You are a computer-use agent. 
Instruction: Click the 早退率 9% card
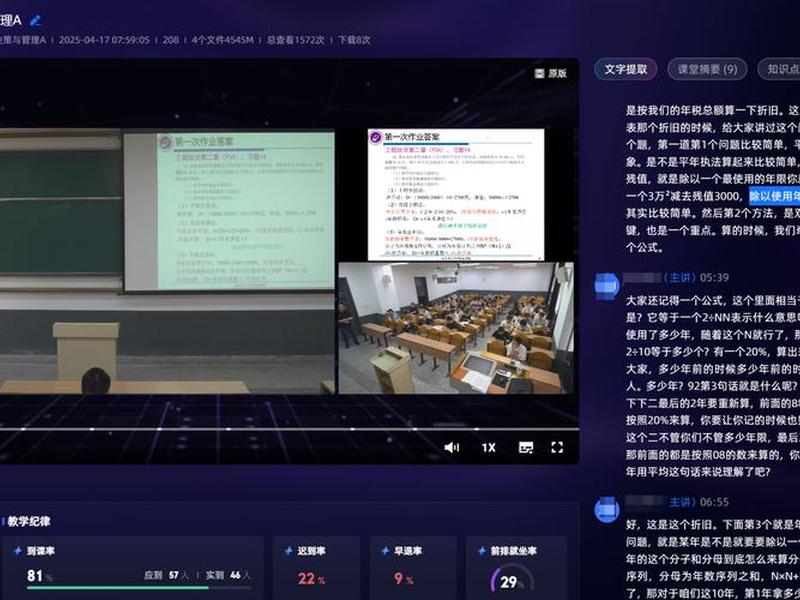click(x=413, y=568)
